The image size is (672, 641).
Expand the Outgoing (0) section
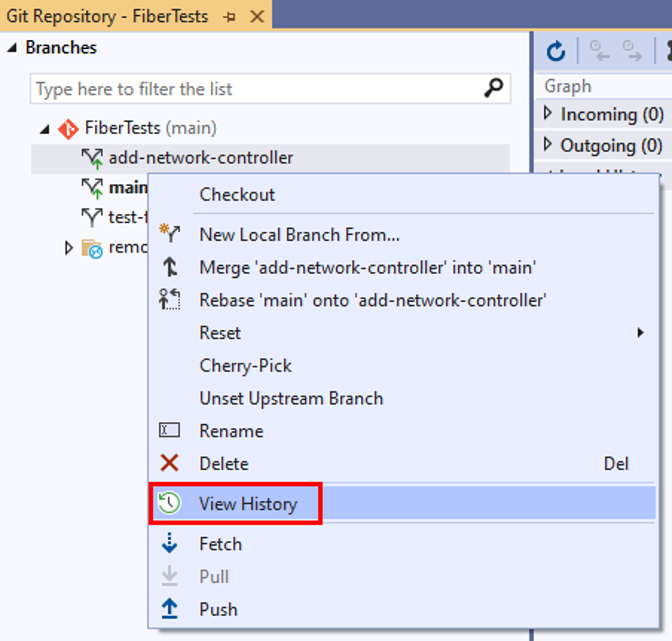(x=548, y=145)
